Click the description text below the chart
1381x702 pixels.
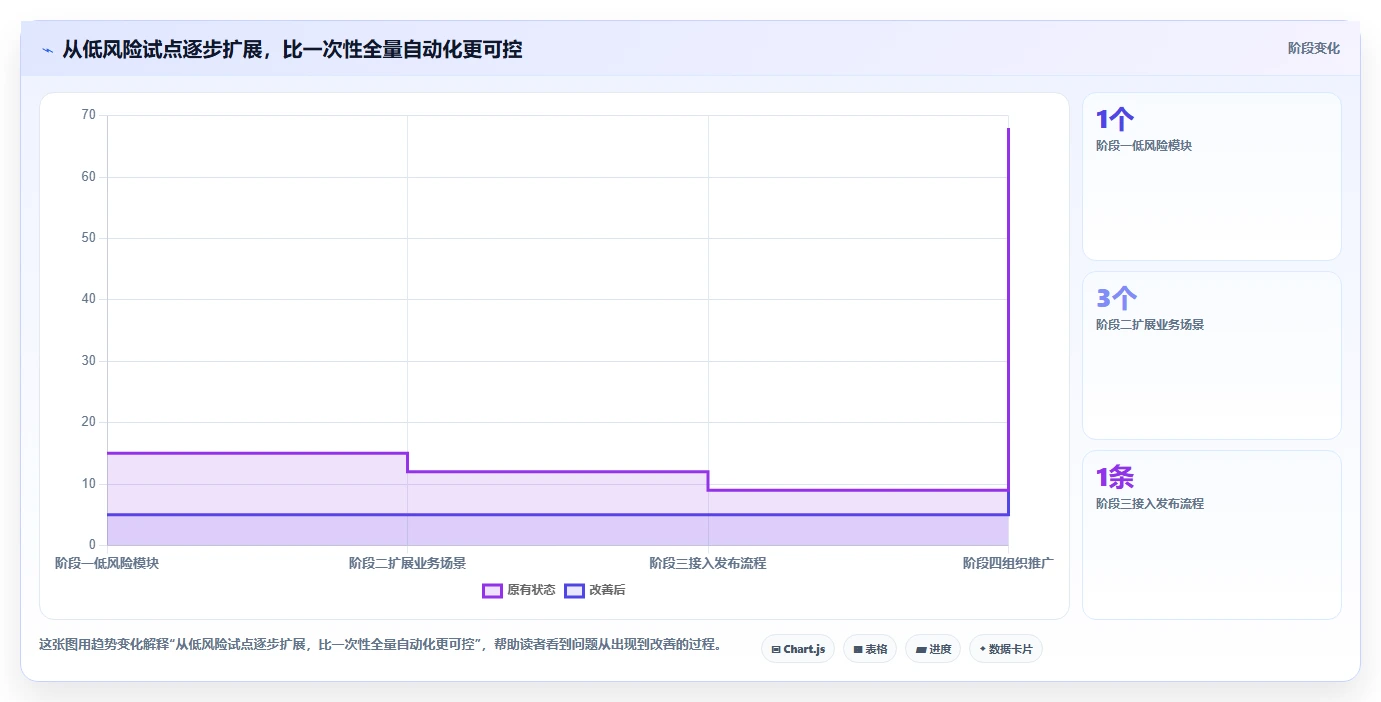tap(380, 644)
